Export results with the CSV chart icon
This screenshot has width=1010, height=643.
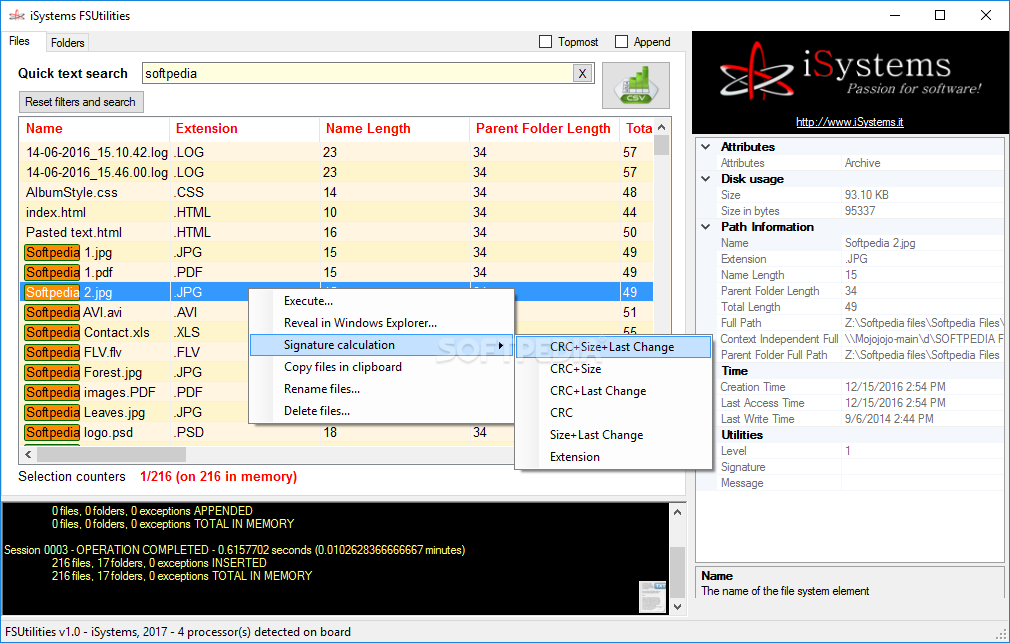pos(636,85)
